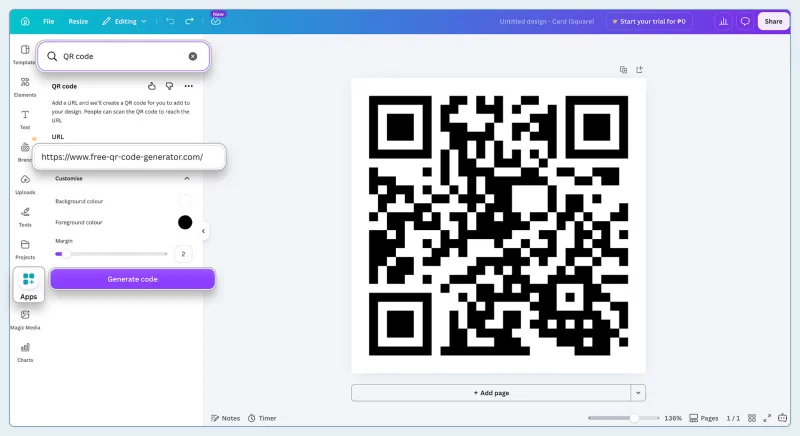
Task: Open the grid view icon
Action: point(752,418)
